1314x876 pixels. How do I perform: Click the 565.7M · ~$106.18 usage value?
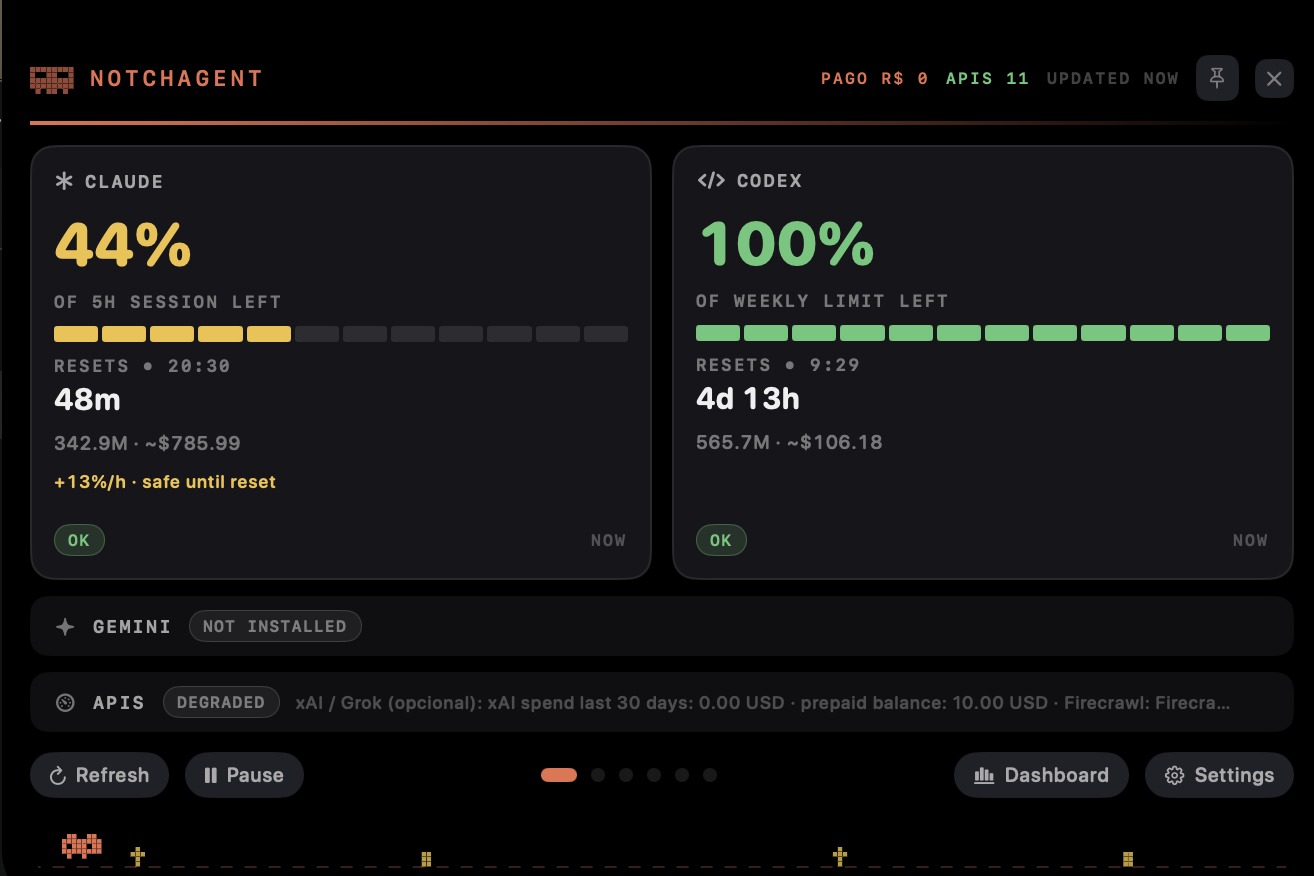[789, 442]
